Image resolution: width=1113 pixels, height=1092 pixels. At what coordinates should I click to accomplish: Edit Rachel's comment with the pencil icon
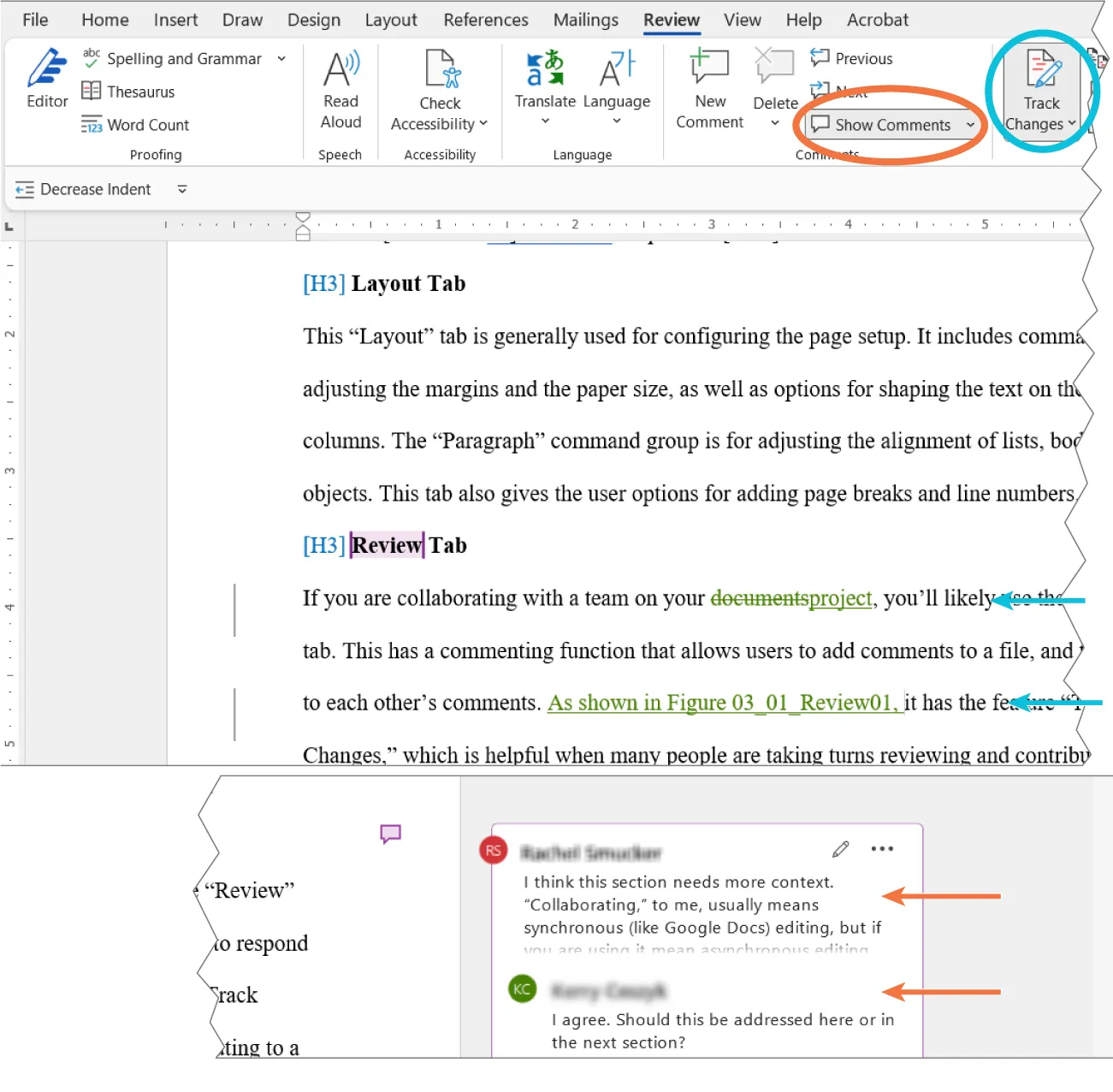tap(840, 849)
